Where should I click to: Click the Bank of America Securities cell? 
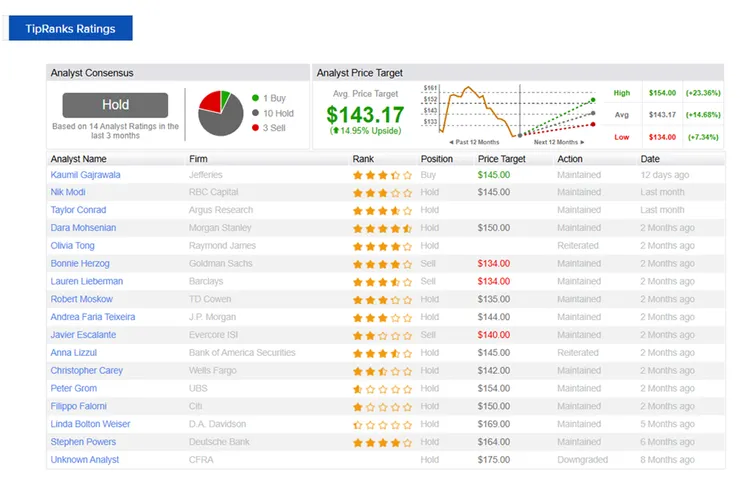(242, 353)
